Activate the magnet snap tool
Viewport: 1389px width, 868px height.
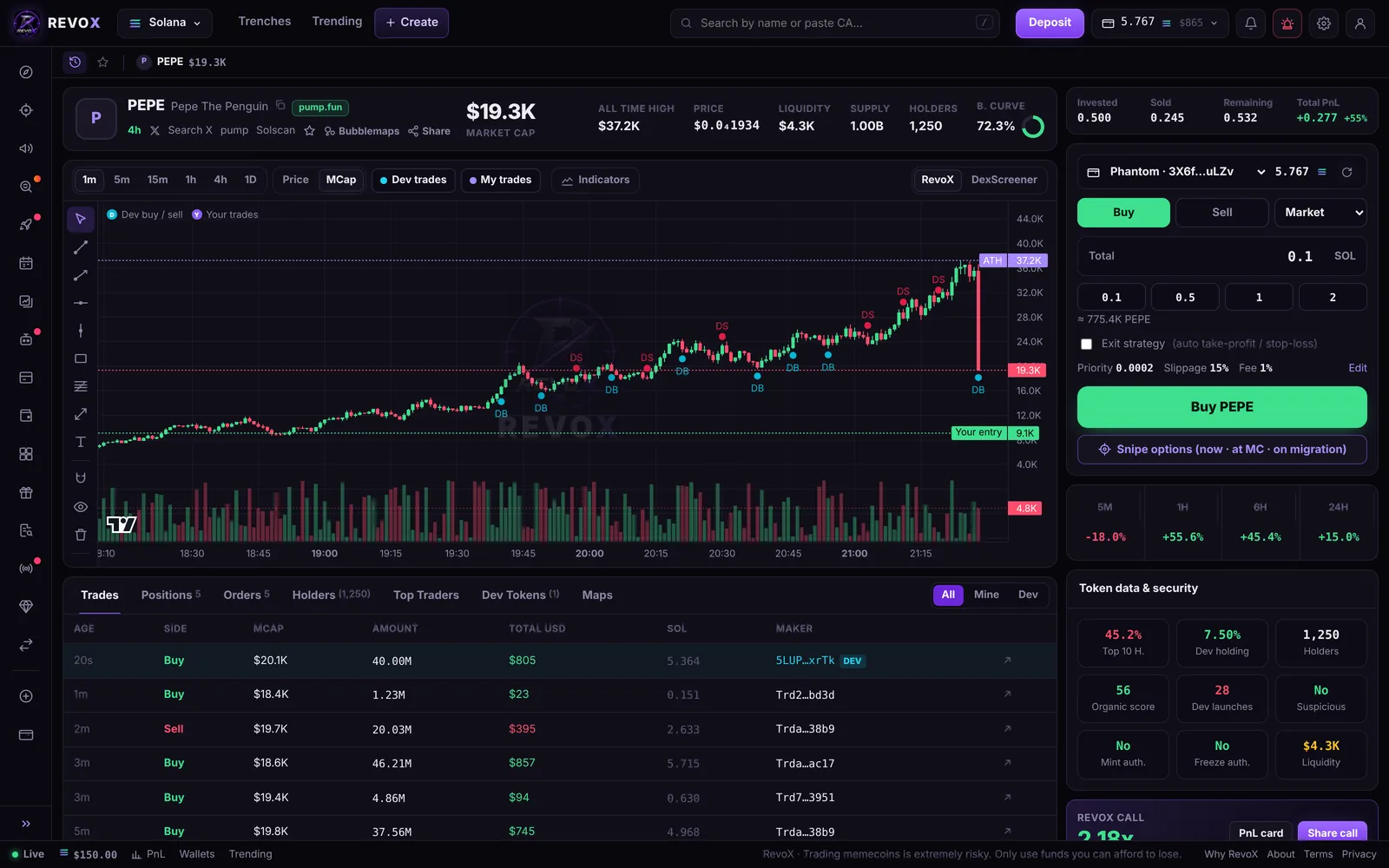[81, 477]
